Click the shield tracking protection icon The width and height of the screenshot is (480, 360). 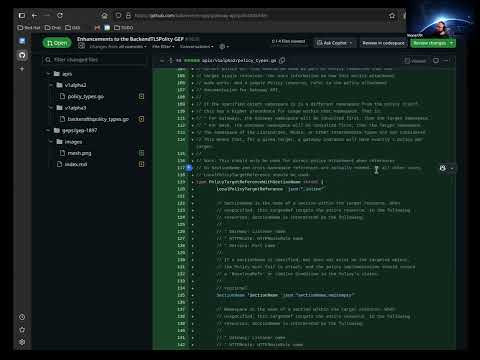click(118, 15)
